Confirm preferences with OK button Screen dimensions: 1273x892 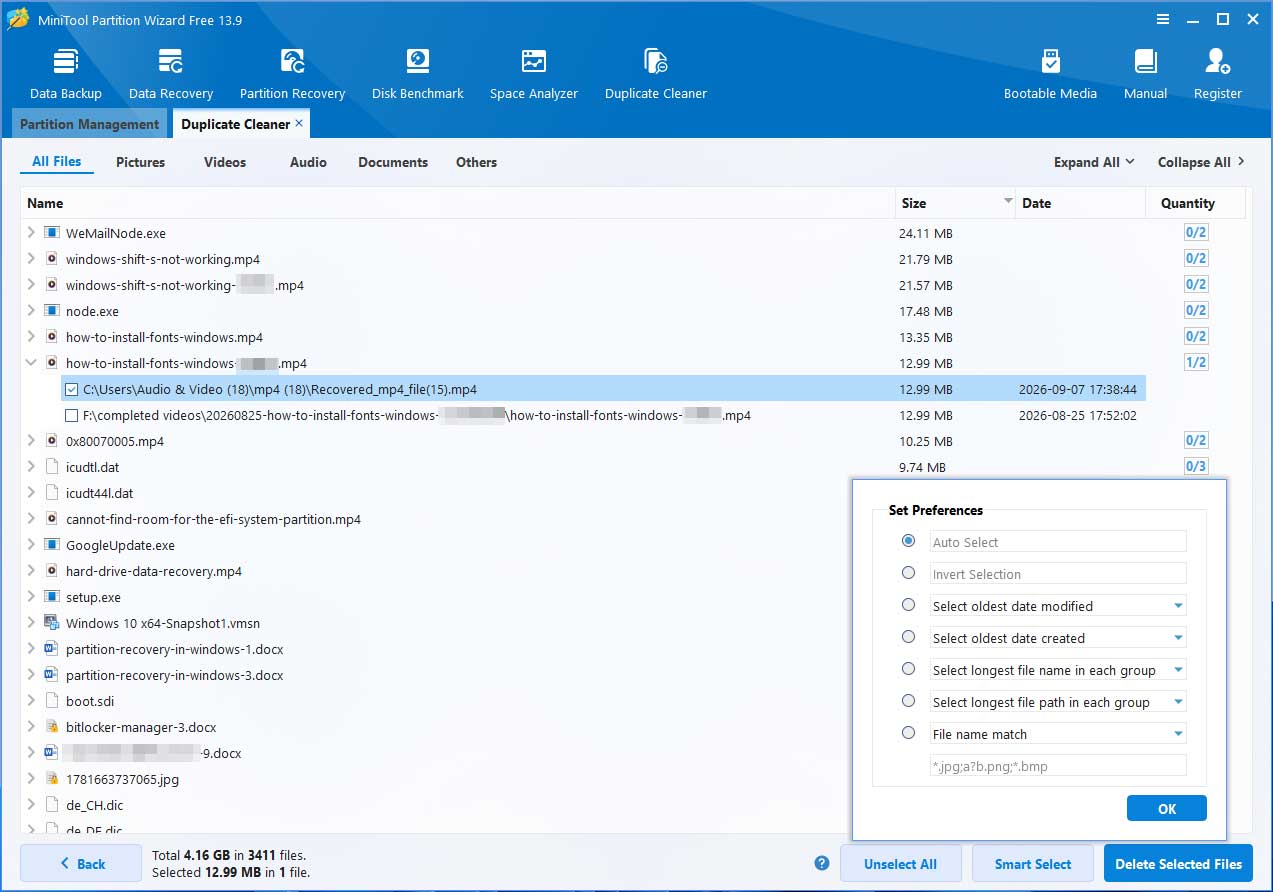tap(1167, 808)
